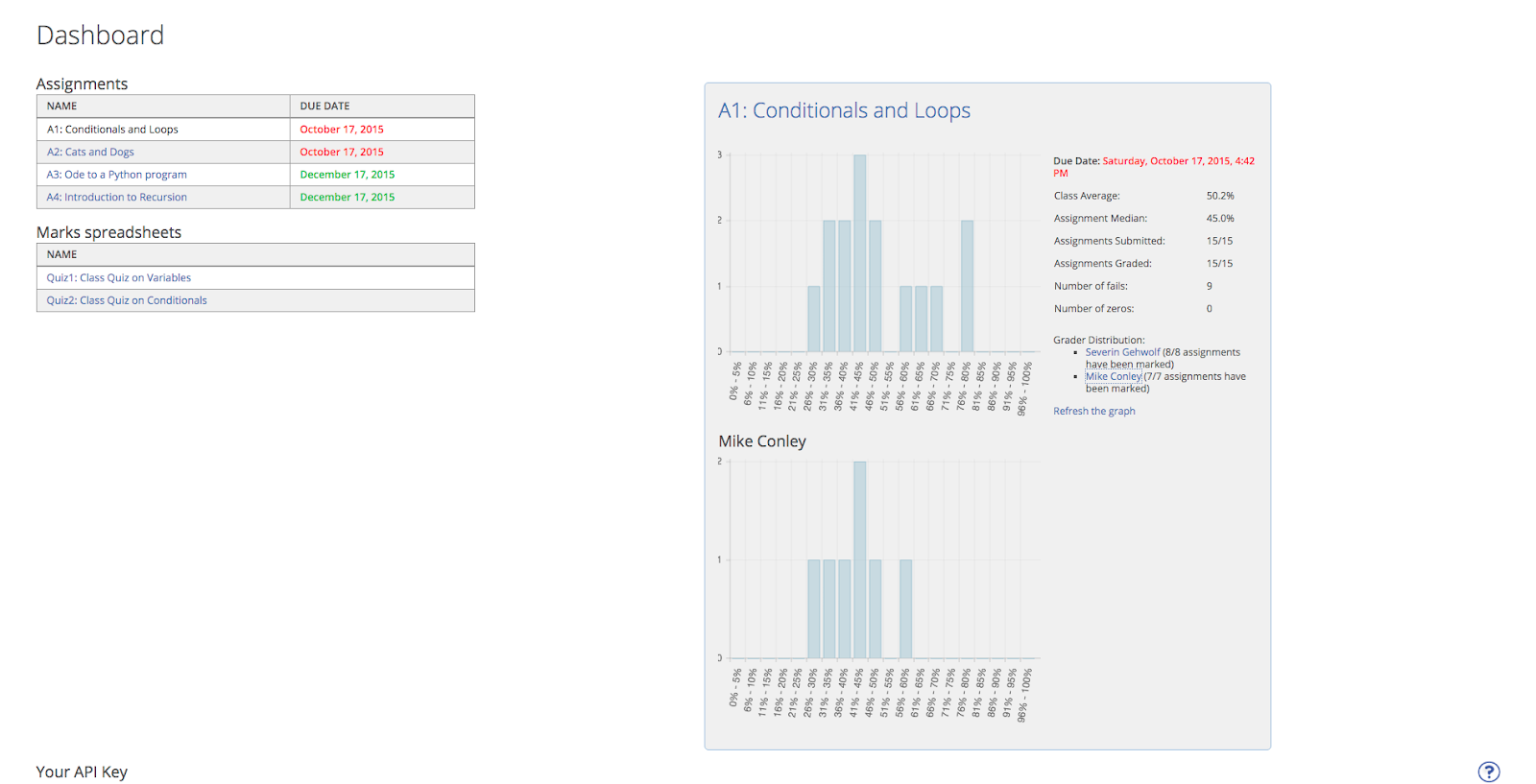Click the Mike Conley graph heading

762,441
